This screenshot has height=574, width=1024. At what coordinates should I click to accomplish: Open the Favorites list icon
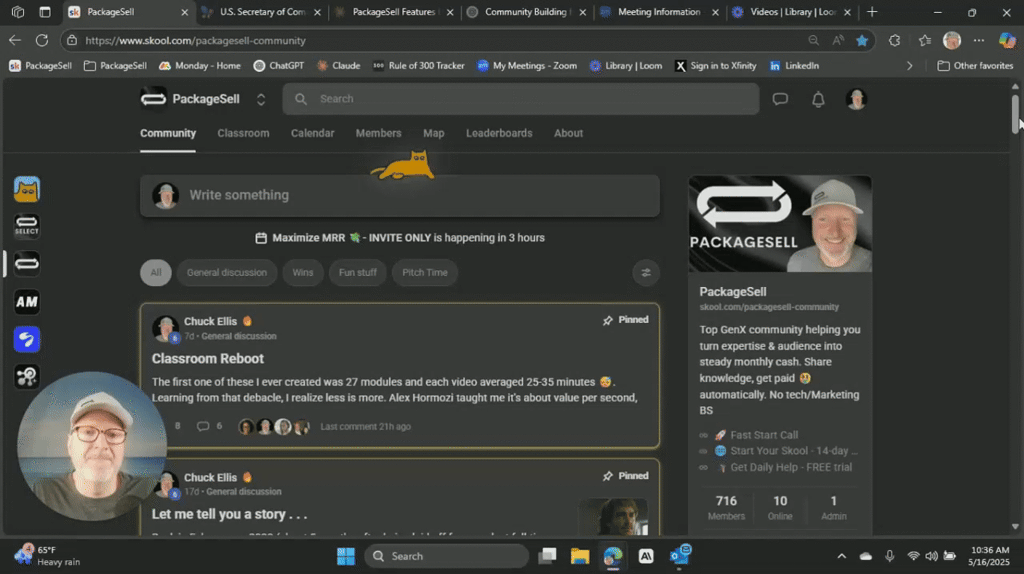point(924,40)
